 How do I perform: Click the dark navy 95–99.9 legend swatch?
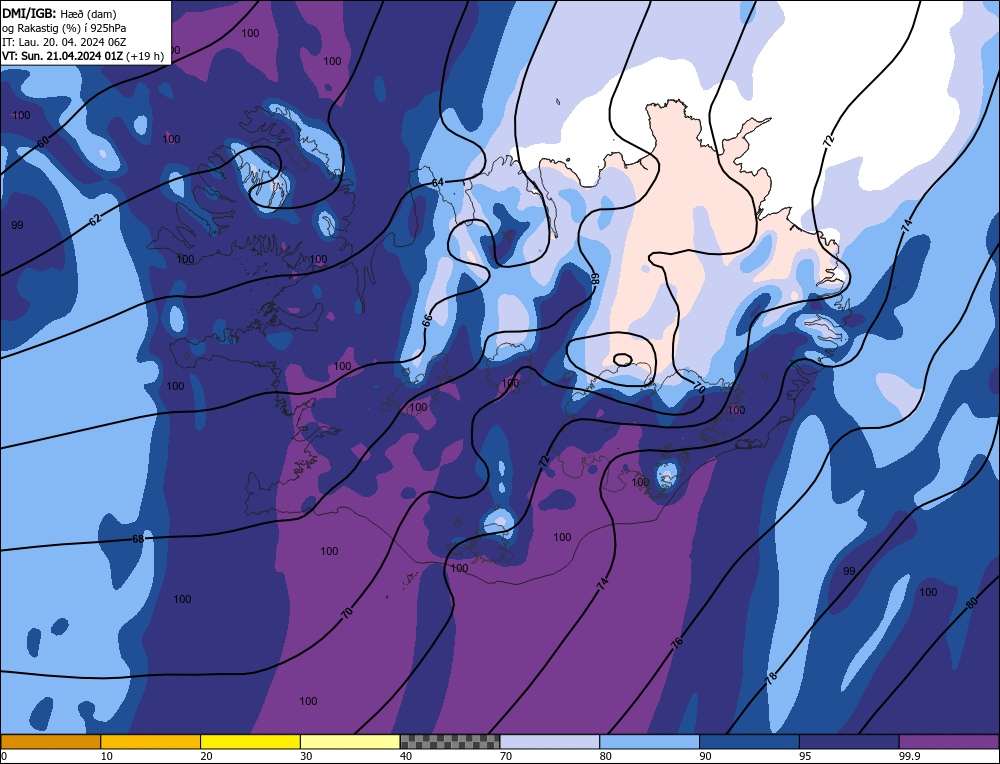pyautogui.click(x=849, y=742)
